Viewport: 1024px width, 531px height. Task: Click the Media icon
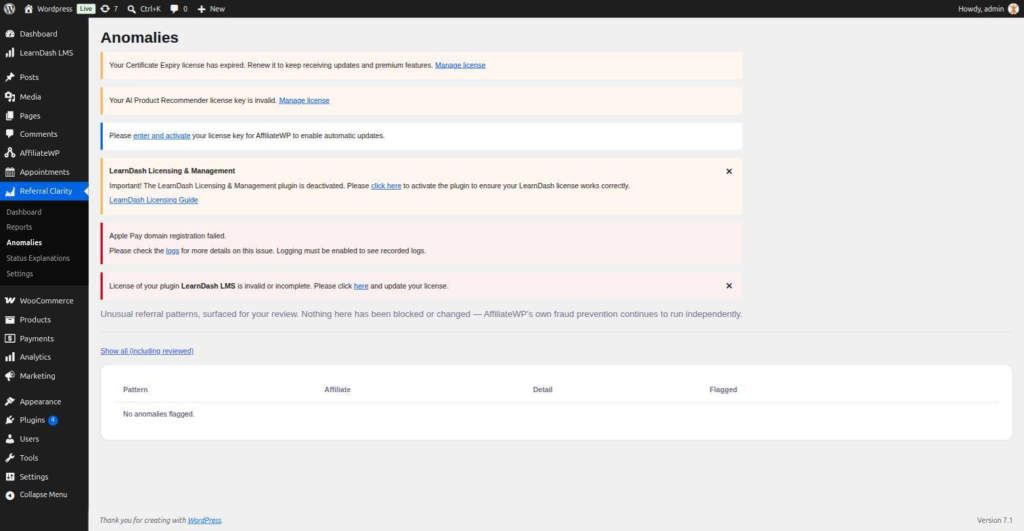point(10,97)
